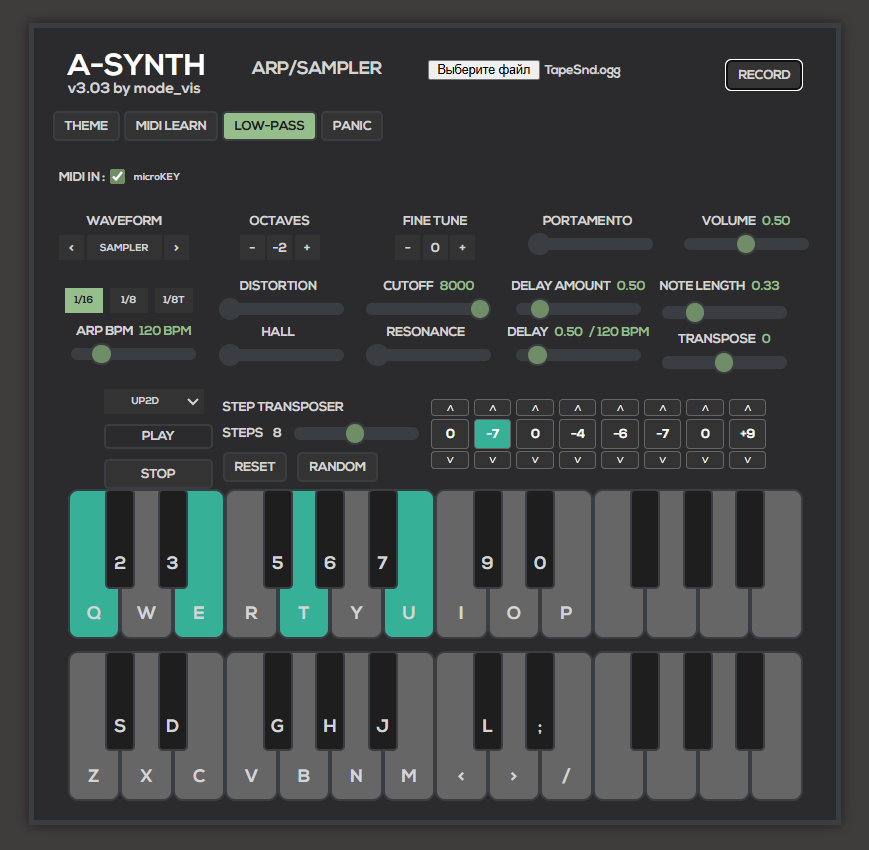Play the Q piano key
The width and height of the screenshot is (869, 850).
94,612
